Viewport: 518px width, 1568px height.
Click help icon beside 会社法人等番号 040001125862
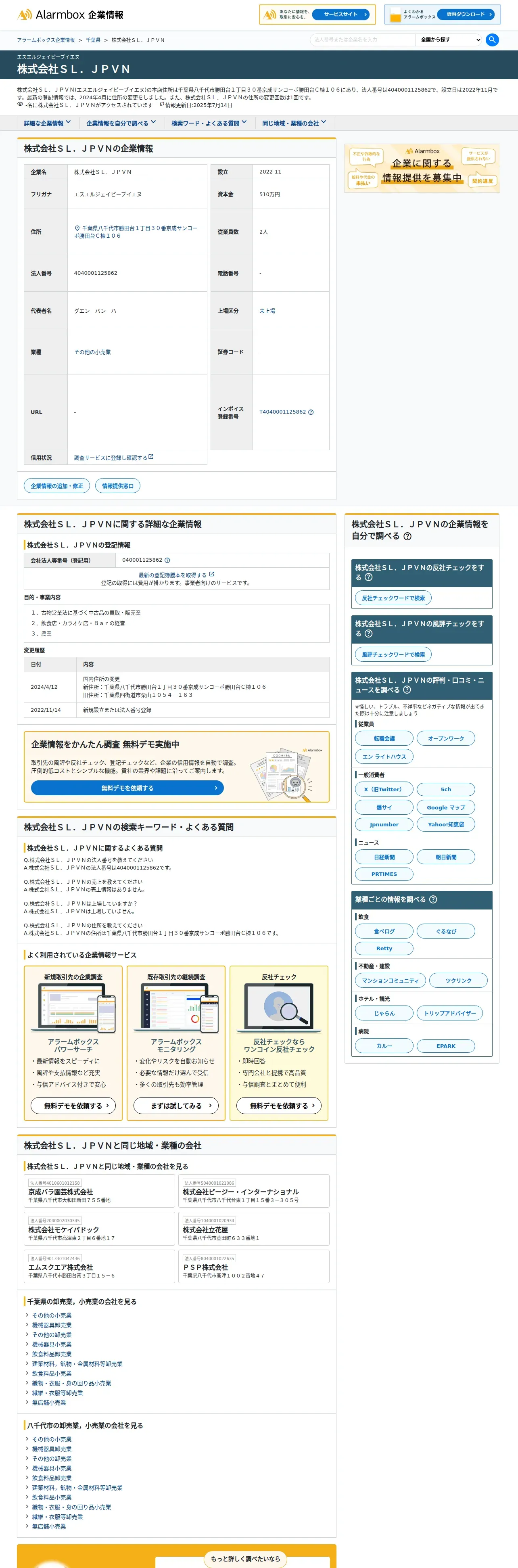tap(167, 560)
